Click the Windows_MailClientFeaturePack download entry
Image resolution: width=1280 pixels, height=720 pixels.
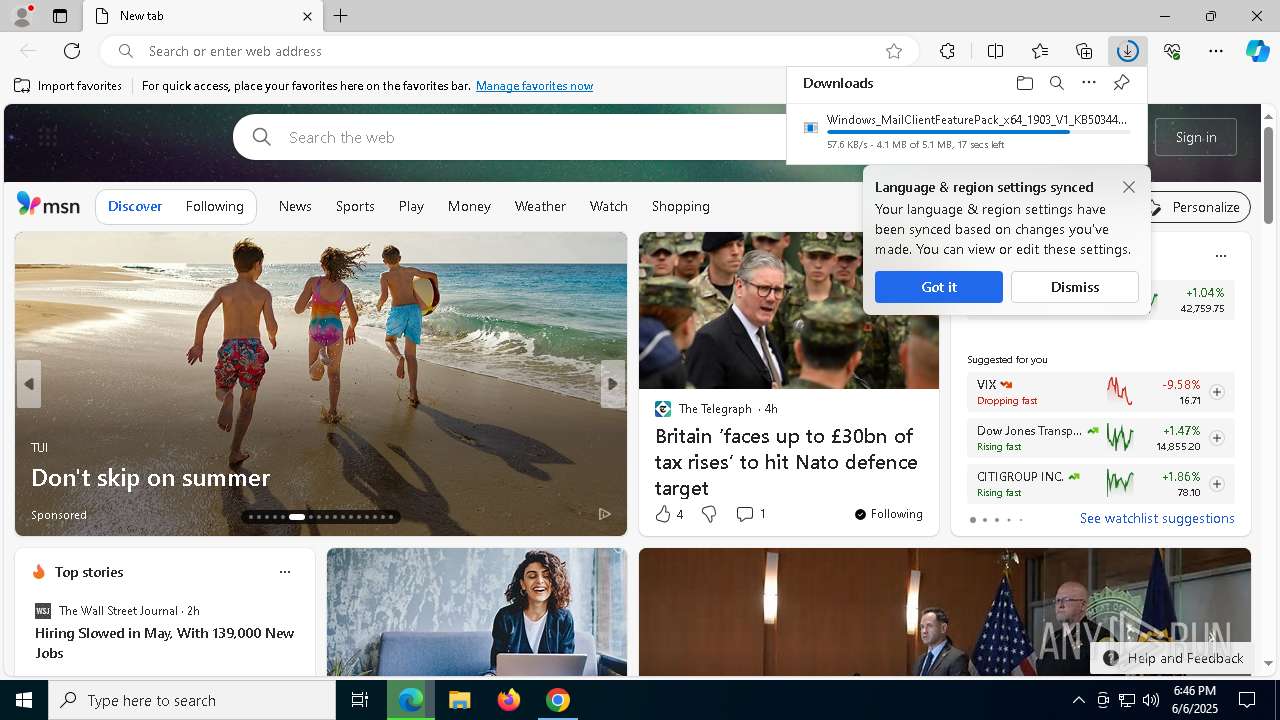(x=966, y=131)
